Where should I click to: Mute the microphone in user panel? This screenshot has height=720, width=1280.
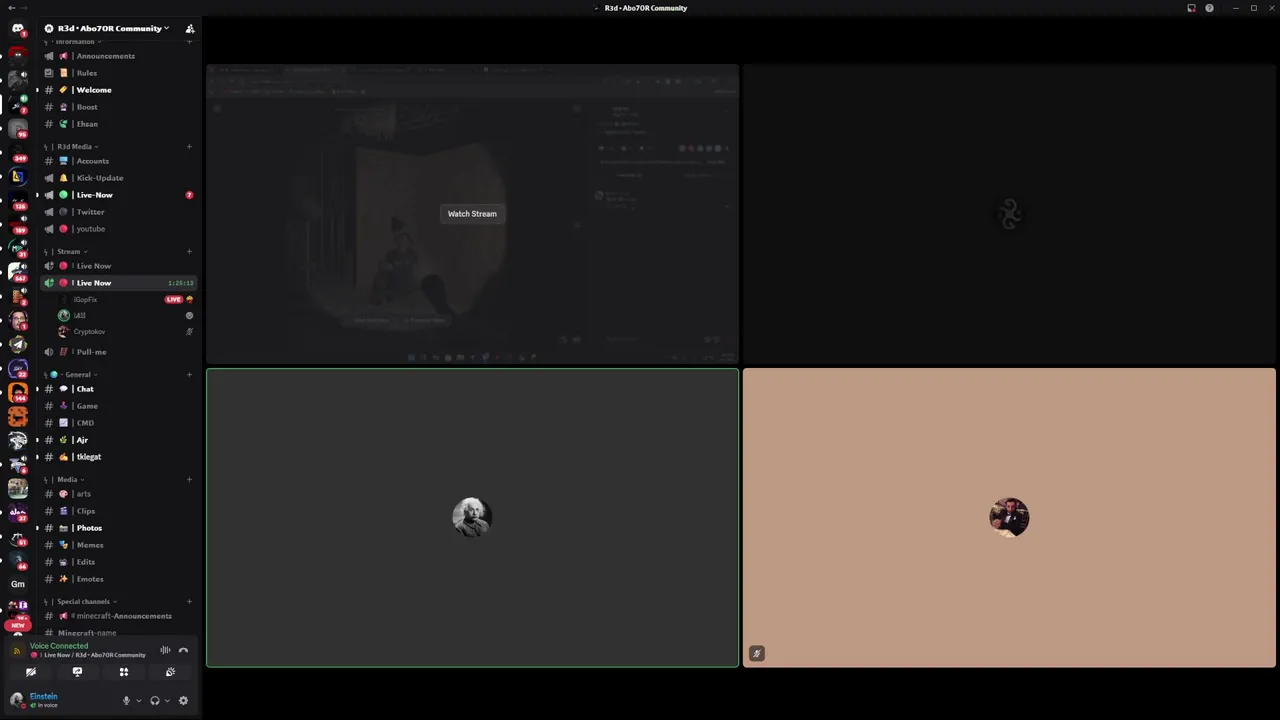[x=126, y=701]
